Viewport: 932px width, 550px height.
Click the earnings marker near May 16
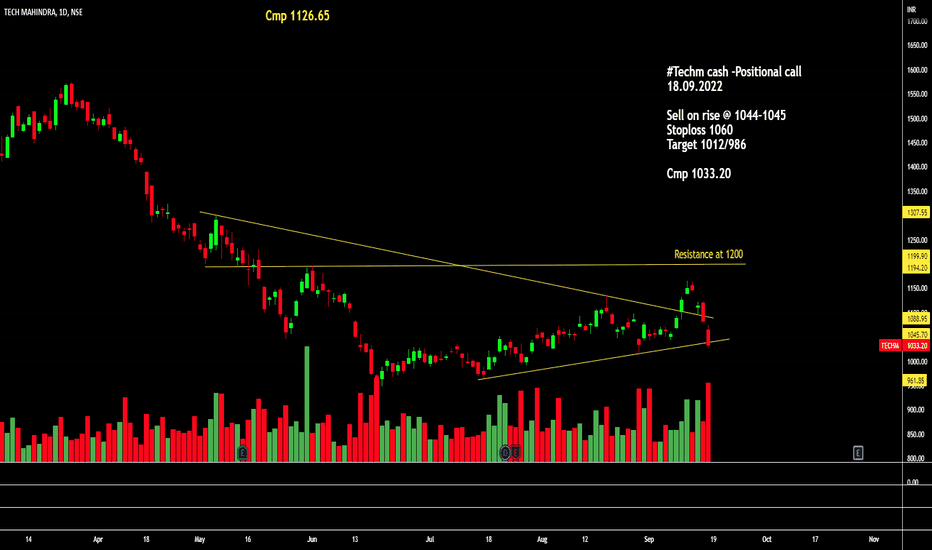point(243,453)
